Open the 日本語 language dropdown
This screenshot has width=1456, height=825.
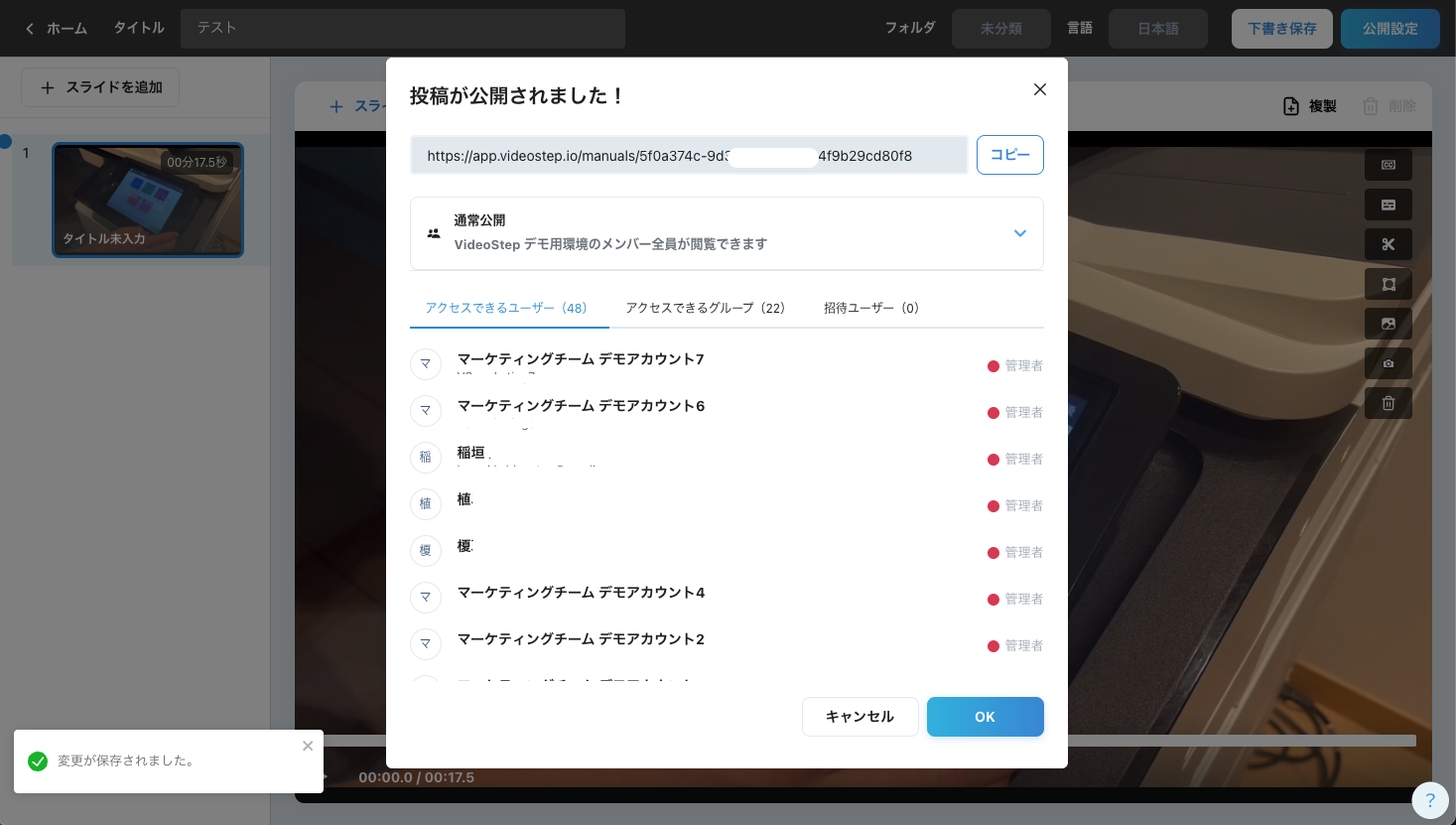1157,29
